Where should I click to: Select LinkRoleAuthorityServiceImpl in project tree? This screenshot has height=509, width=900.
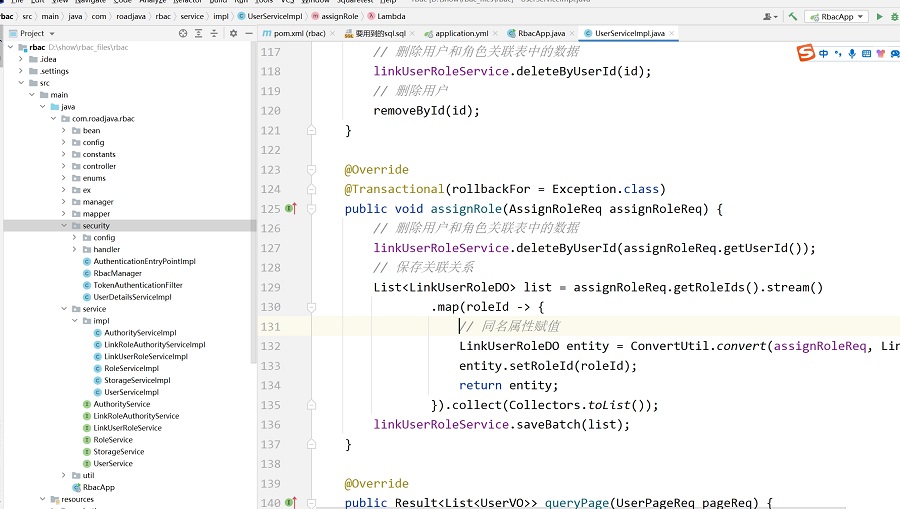point(154,344)
